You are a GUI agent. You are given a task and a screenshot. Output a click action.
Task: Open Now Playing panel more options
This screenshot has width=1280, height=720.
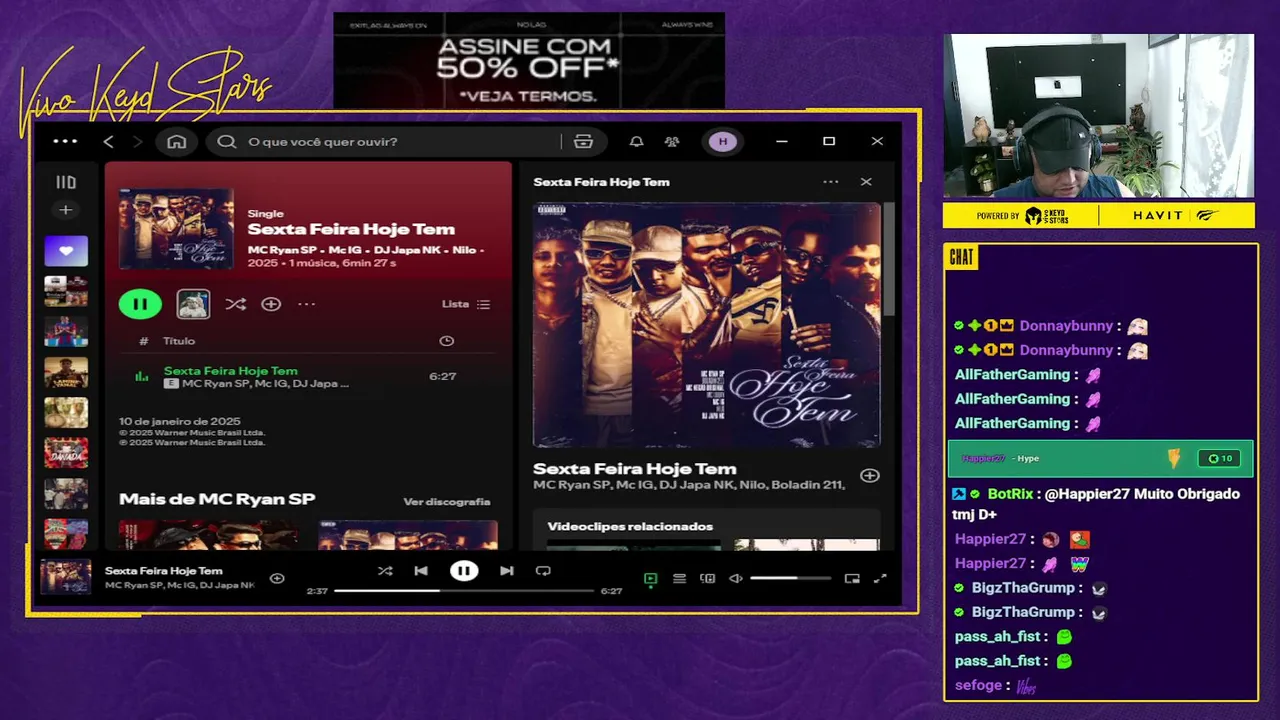pos(830,182)
